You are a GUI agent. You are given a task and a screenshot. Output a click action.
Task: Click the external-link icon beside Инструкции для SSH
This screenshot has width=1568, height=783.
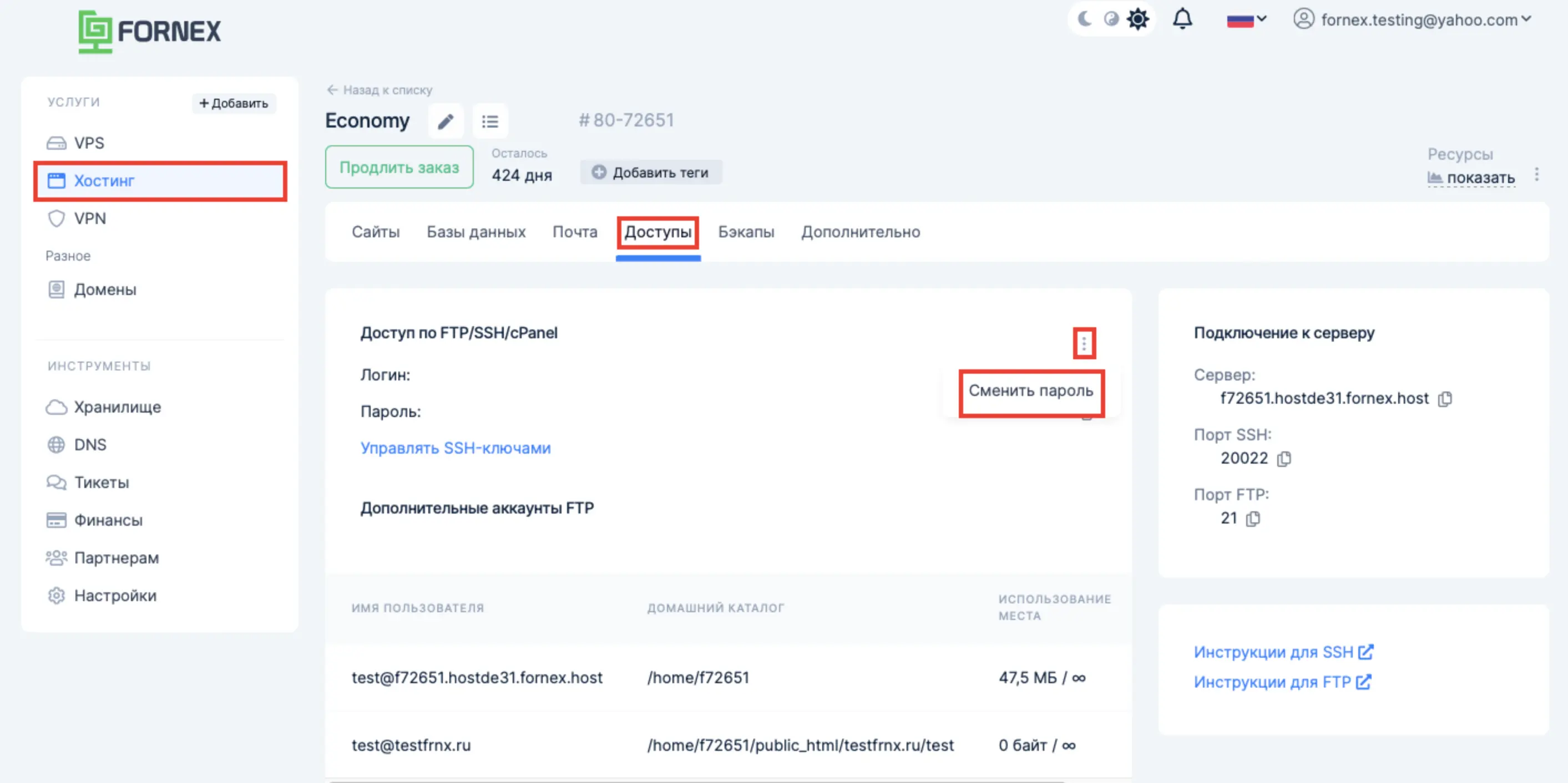1365,652
